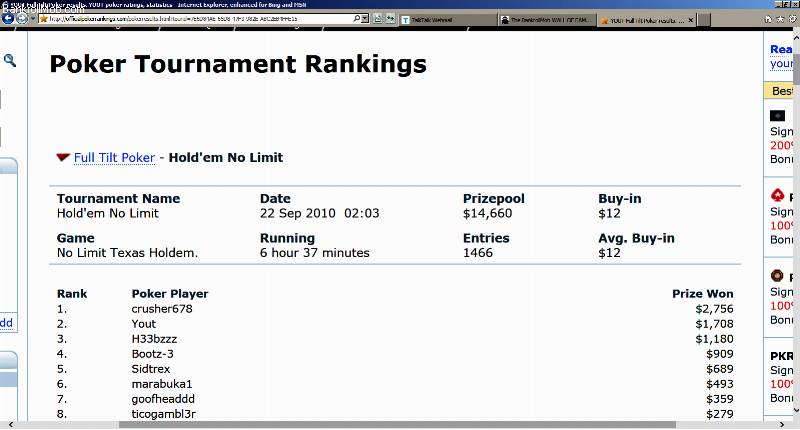This screenshot has width=800, height=430.
Task: Click the brown poker chip logo in sidebar
Action: (x=777, y=275)
